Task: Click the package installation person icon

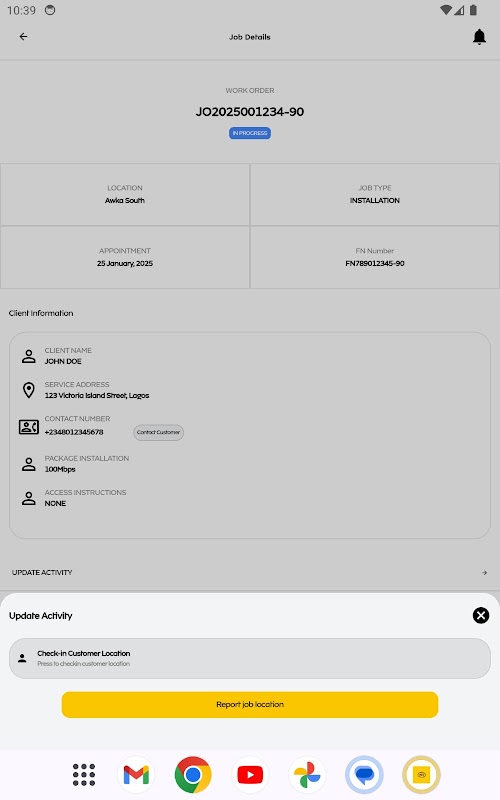Action: (29, 464)
